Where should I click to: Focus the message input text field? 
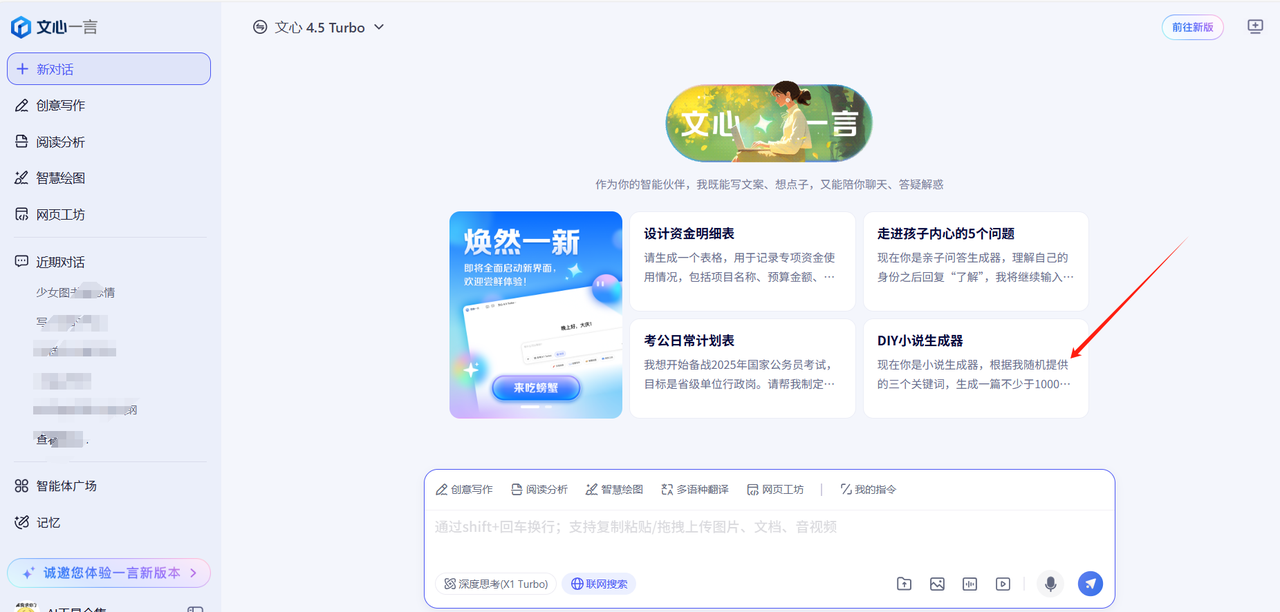[x=769, y=527]
